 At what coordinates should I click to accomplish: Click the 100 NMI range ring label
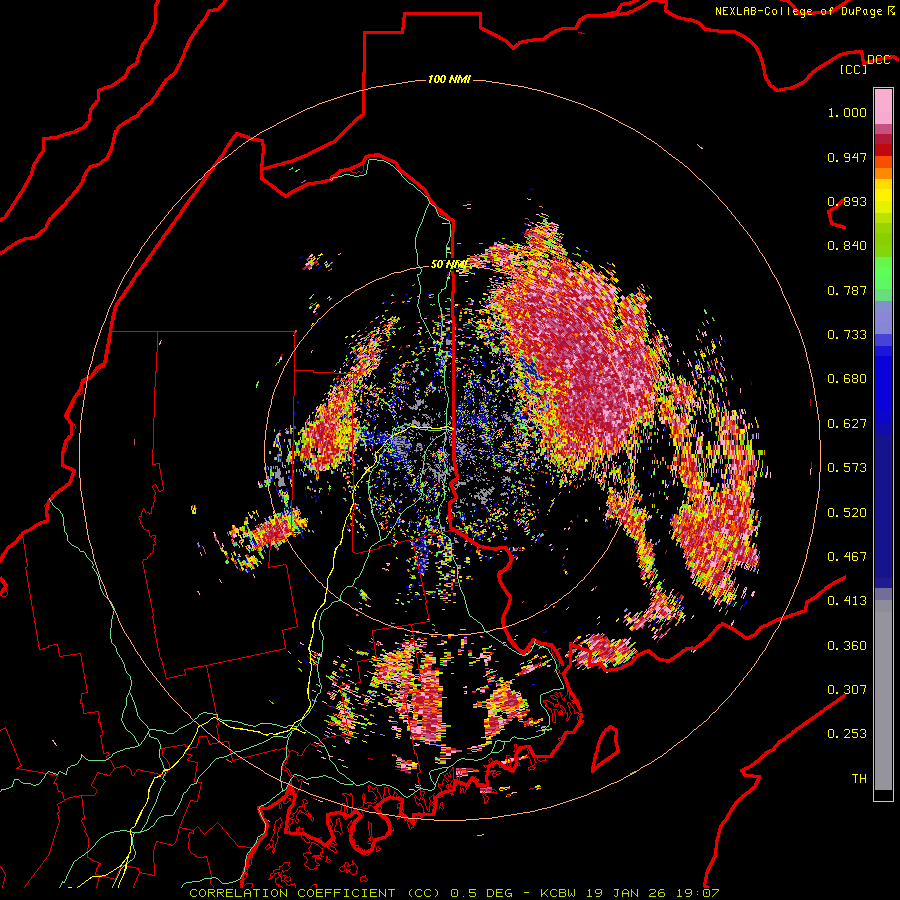click(449, 79)
